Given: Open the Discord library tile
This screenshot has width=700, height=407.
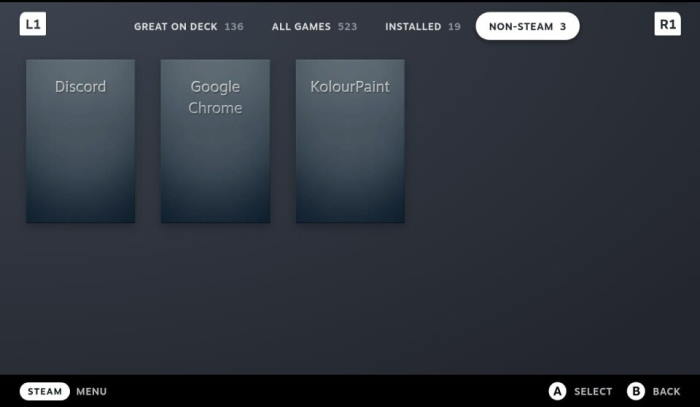Looking at the screenshot, I should pos(80,141).
